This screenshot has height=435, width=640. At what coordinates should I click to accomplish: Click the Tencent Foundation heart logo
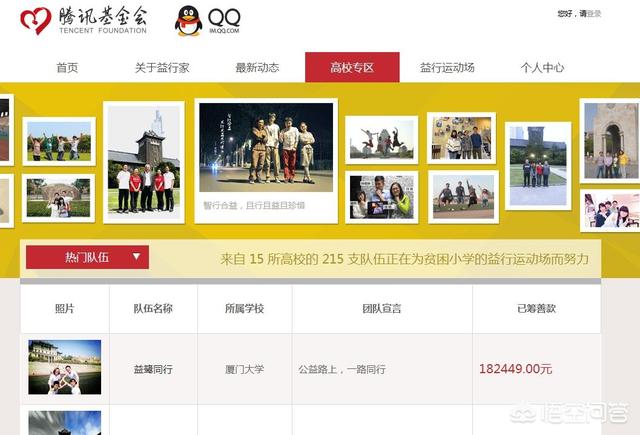pyautogui.click(x=36, y=20)
